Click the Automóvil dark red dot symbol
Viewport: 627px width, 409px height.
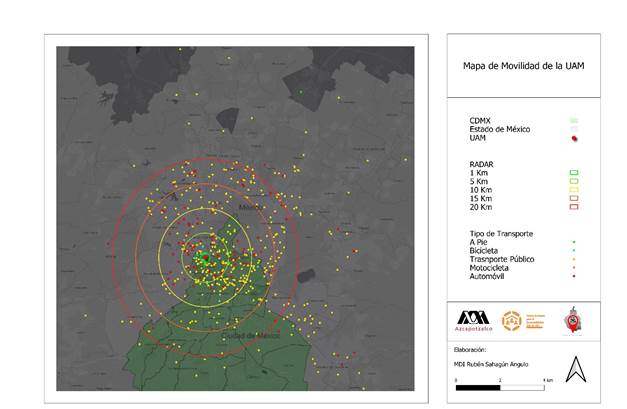[574, 276]
